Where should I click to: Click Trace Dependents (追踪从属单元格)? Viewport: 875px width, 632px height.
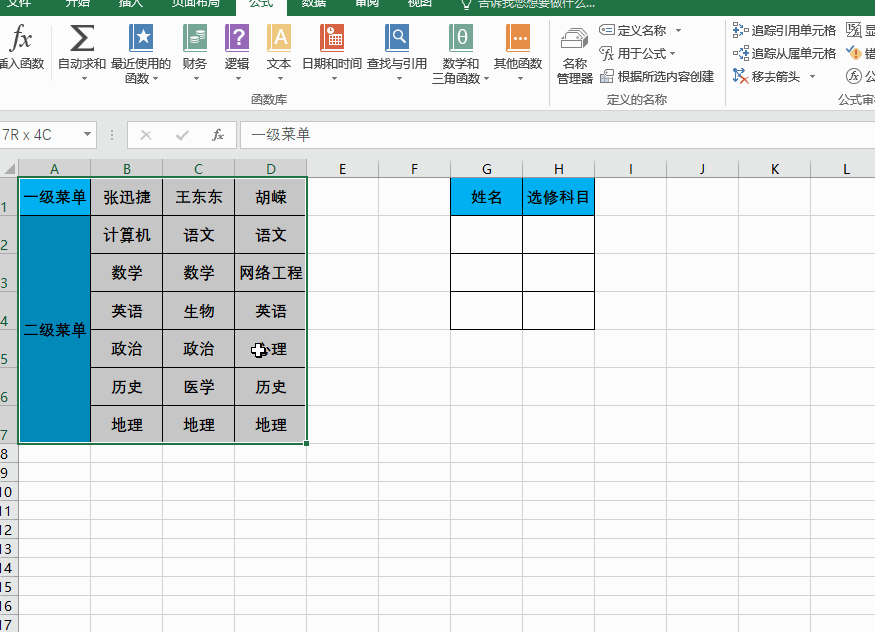tap(784, 54)
